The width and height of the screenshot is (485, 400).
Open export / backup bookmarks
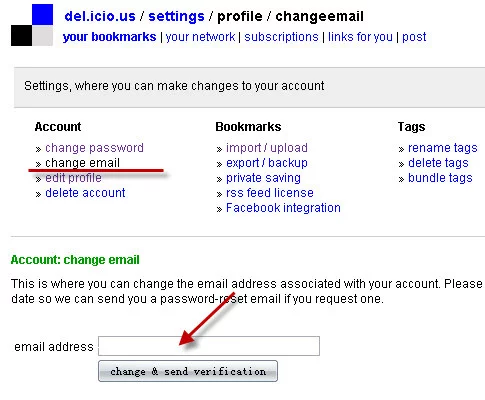pyautogui.click(x=267, y=163)
